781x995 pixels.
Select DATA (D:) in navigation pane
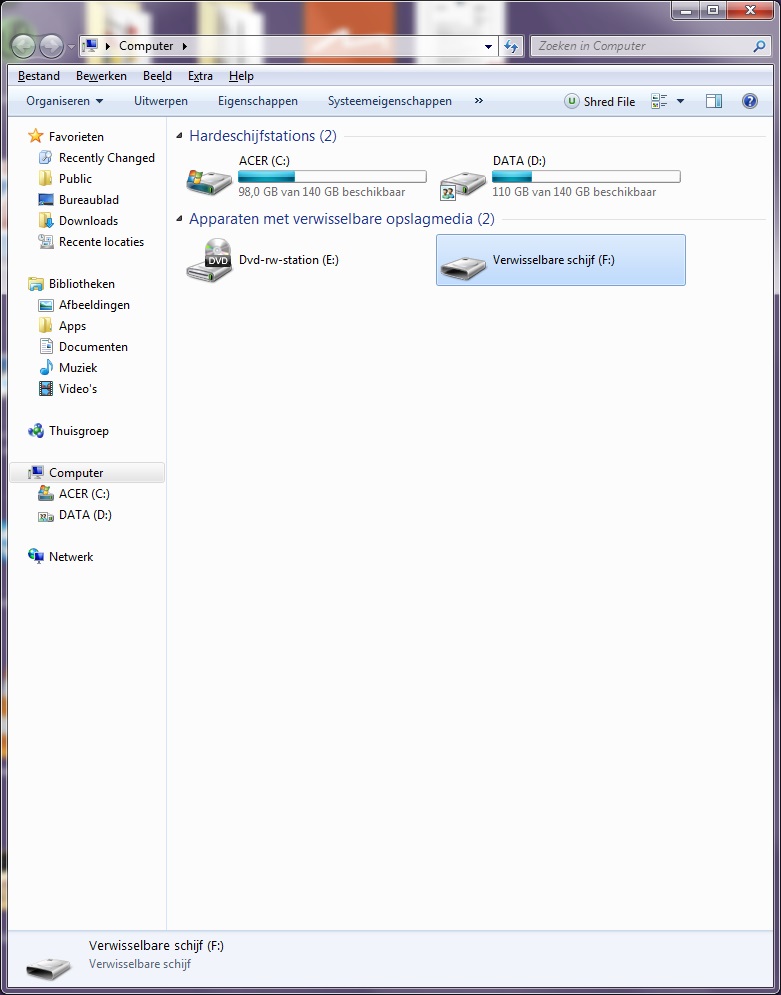(x=85, y=515)
